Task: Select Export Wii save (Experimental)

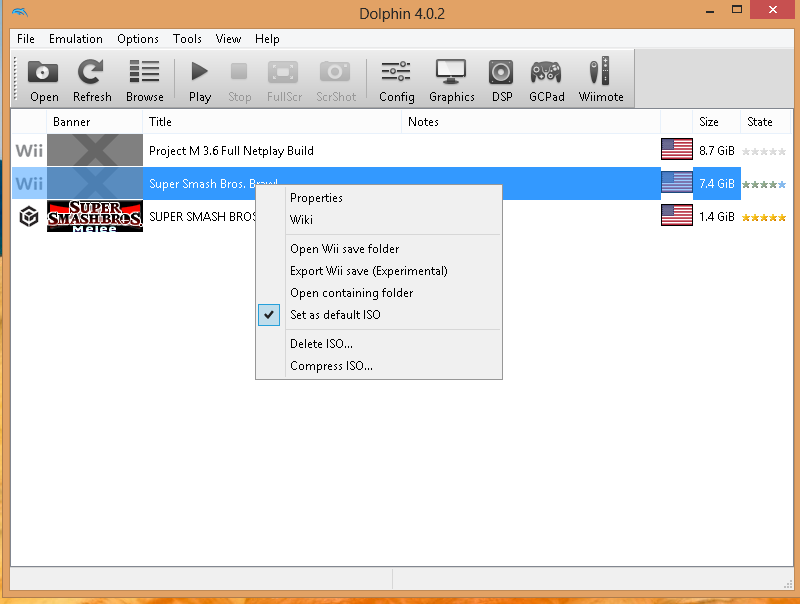Action: click(379, 271)
